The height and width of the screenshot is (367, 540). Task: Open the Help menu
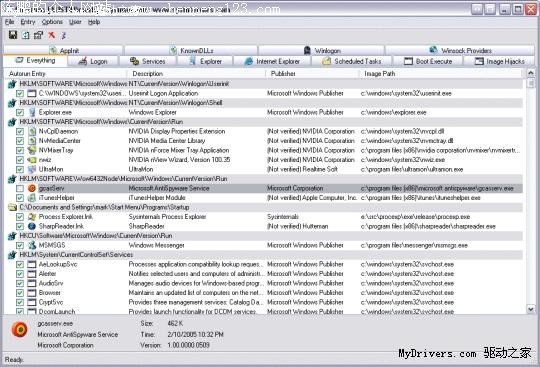click(94, 22)
